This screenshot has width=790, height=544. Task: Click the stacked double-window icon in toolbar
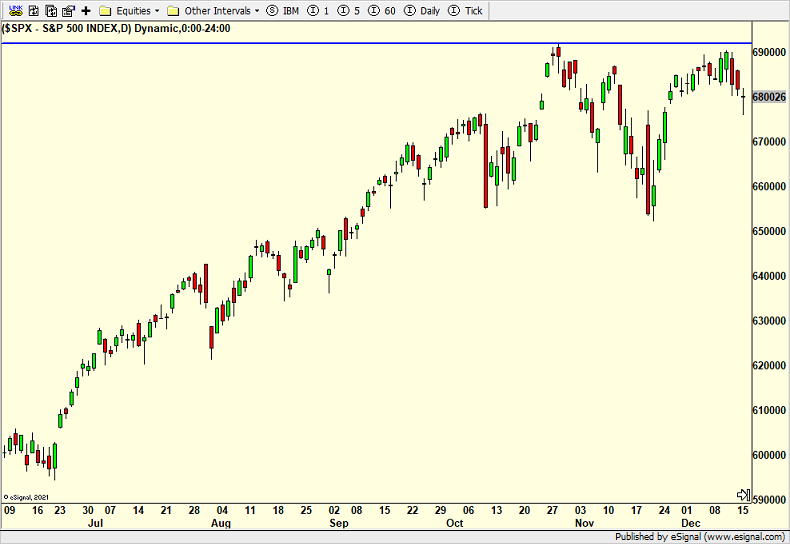pyautogui.click(x=49, y=11)
